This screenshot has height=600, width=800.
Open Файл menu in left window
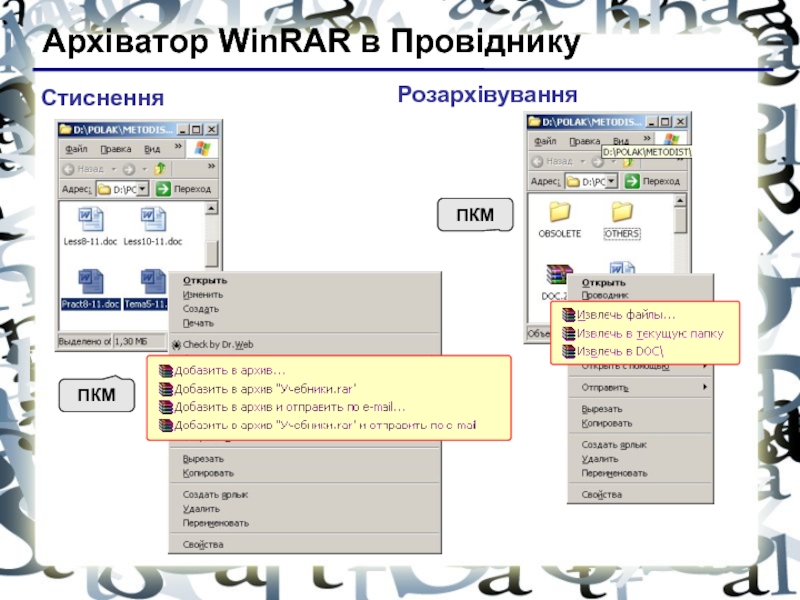pos(77,149)
